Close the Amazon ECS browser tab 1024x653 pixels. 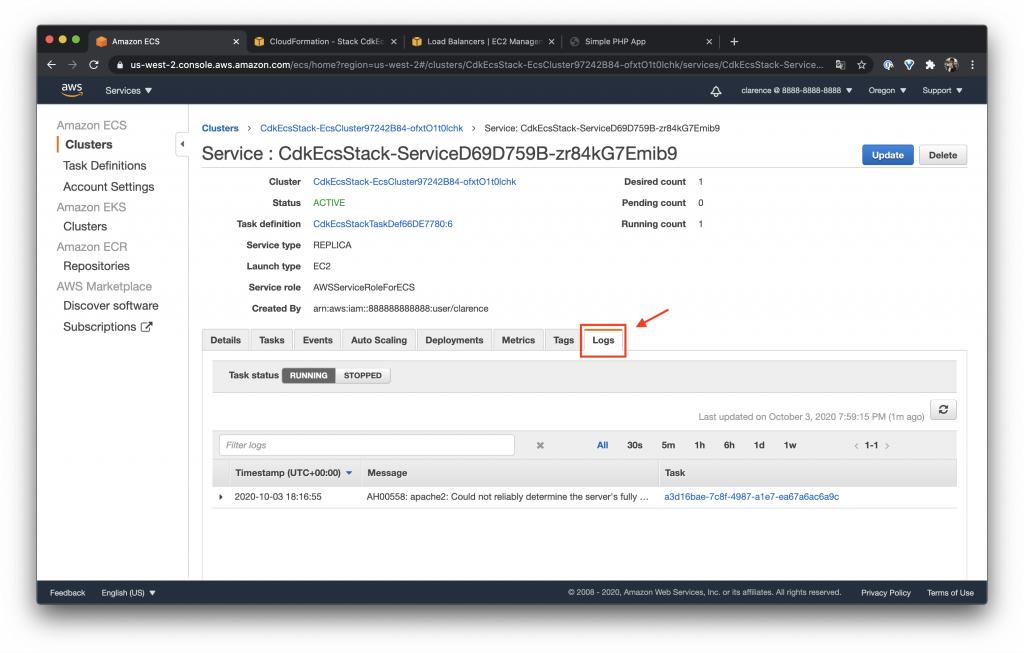pos(236,41)
